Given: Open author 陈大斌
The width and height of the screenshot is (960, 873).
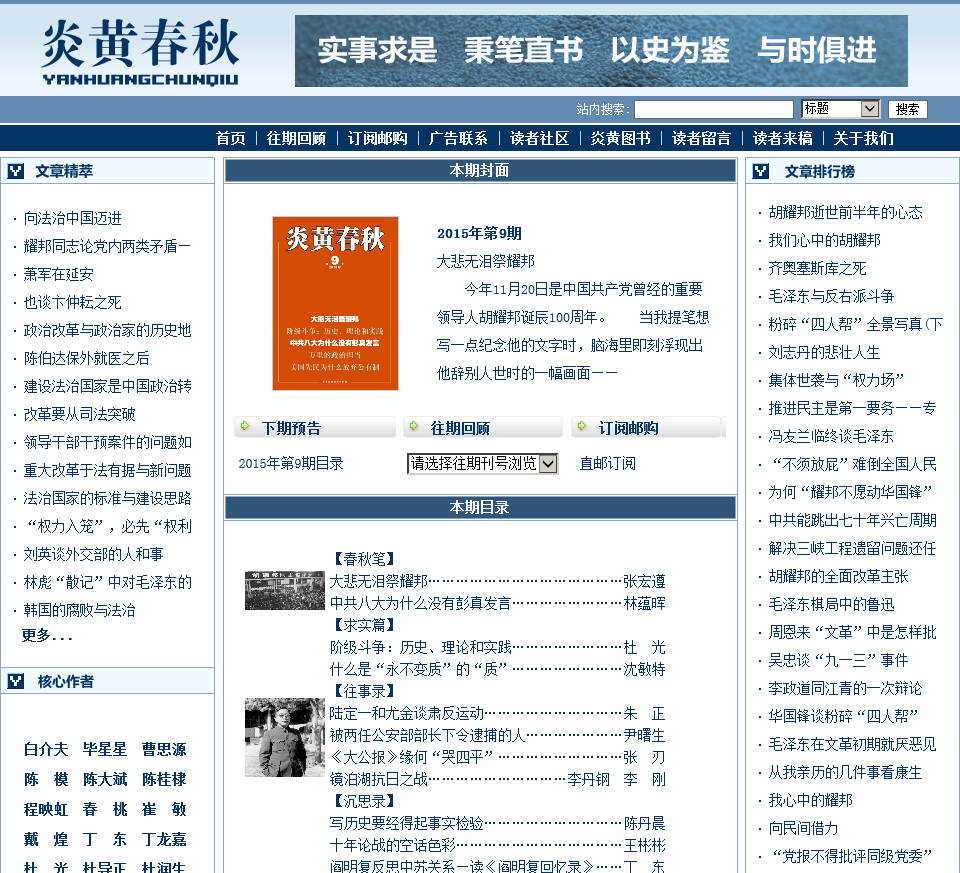Looking at the screenshot, I should pyautogui.click(x=105, y=779).
